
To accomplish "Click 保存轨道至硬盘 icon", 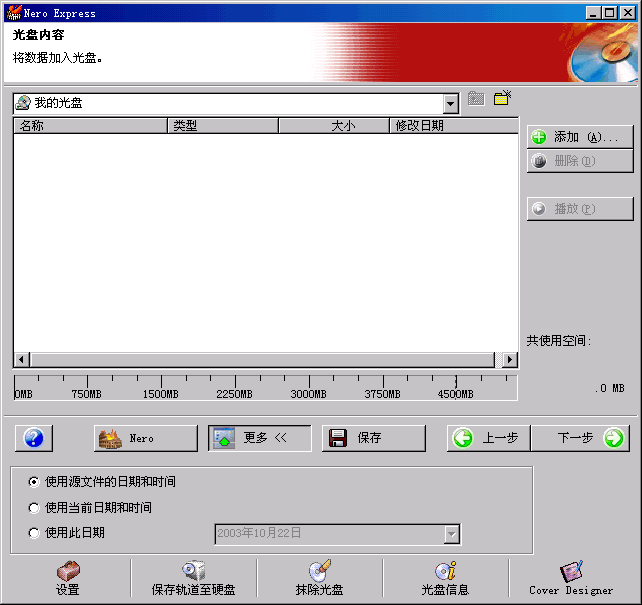I will [193, 578].
